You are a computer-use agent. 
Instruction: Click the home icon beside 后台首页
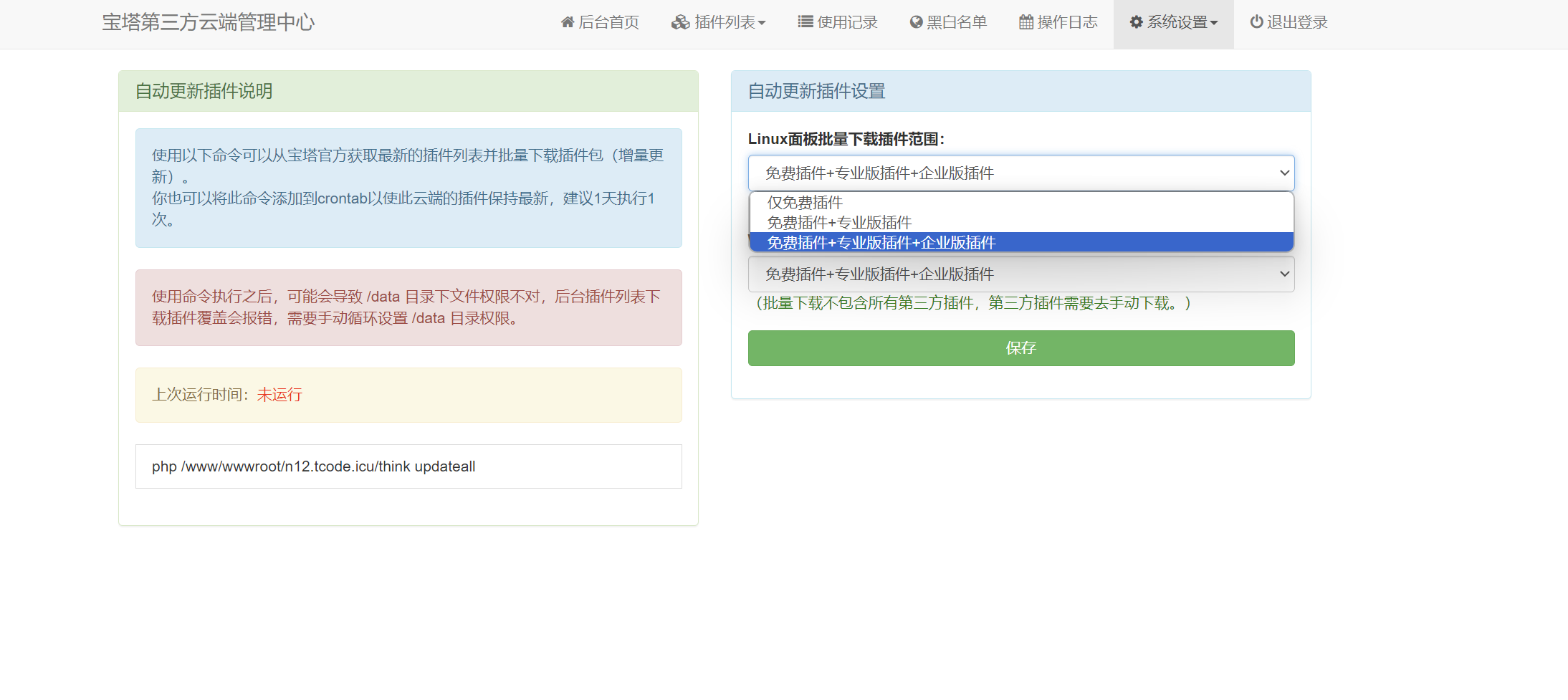[568, 22]
